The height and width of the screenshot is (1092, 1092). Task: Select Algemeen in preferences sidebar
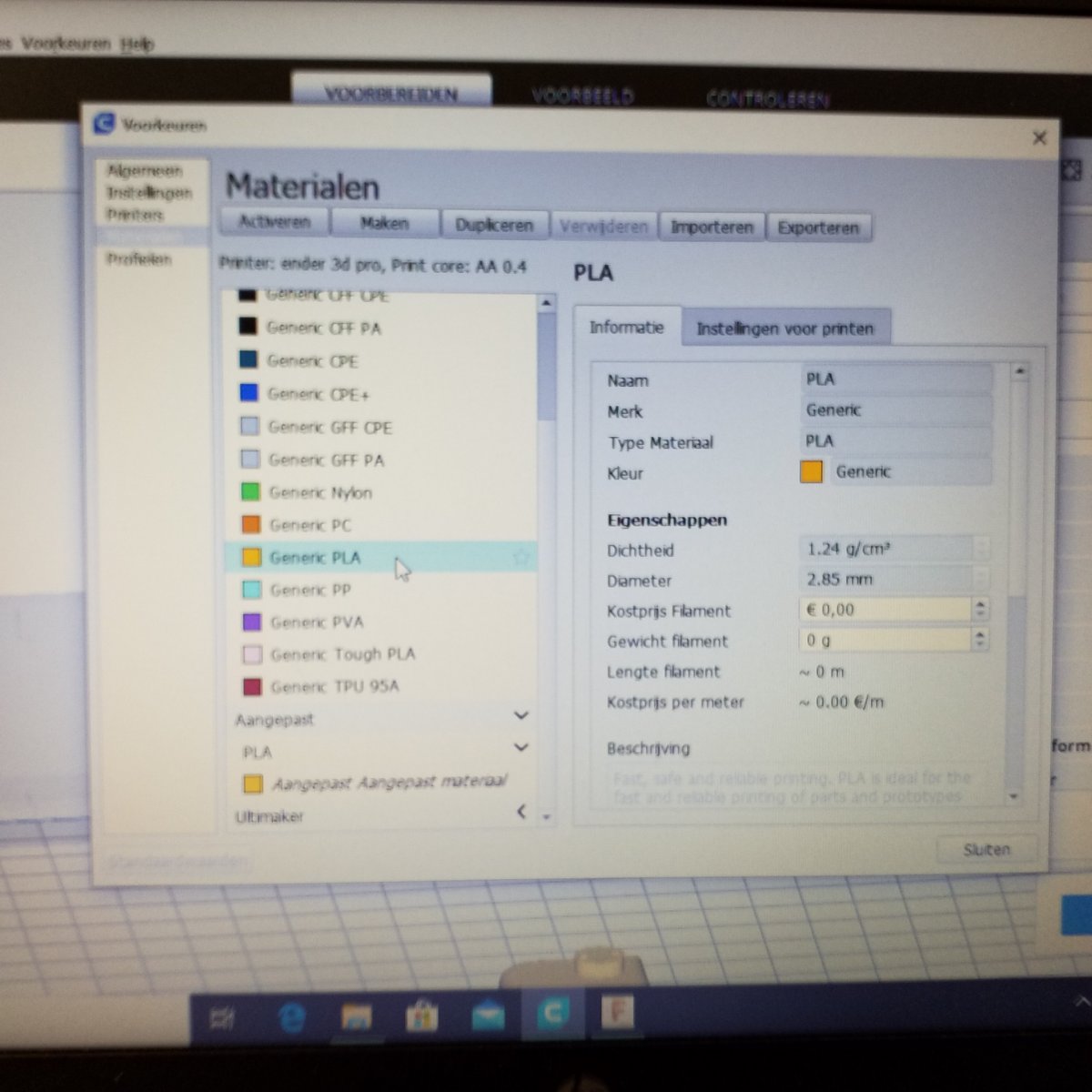coord(144,171)
